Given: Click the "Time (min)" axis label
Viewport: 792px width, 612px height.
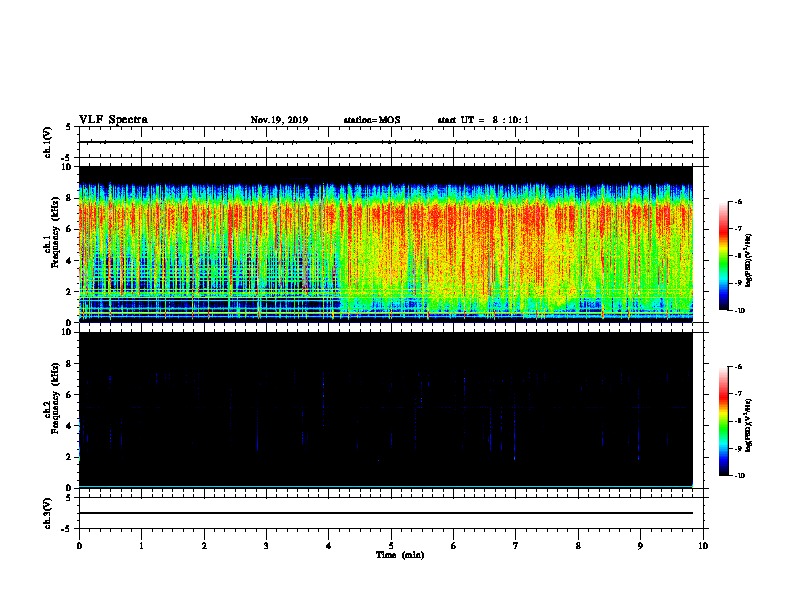Looking at the screenshot, I should pyautogui.click(x=400, y=555).
